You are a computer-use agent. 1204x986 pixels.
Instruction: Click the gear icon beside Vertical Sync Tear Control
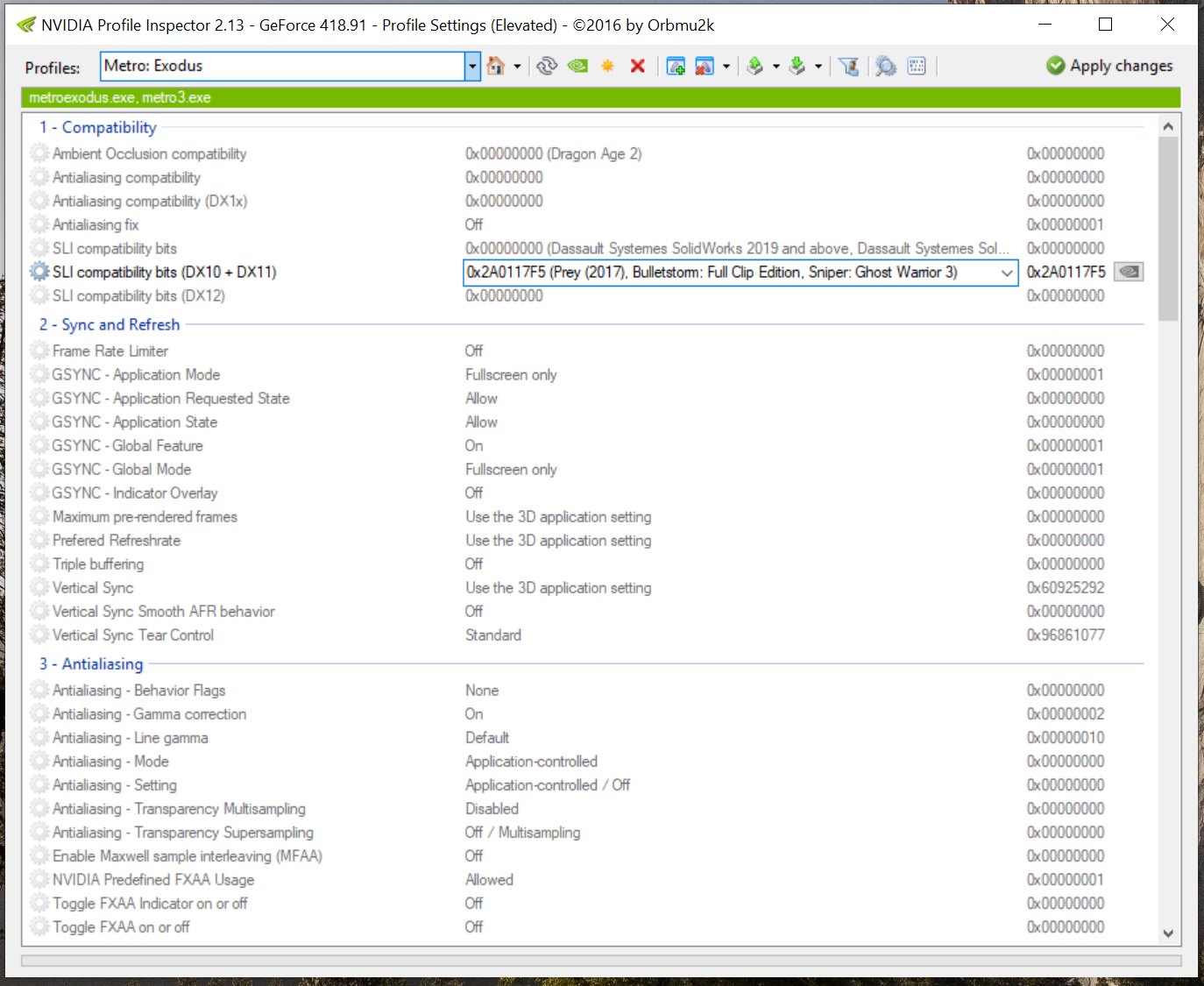tap(39, 635)
